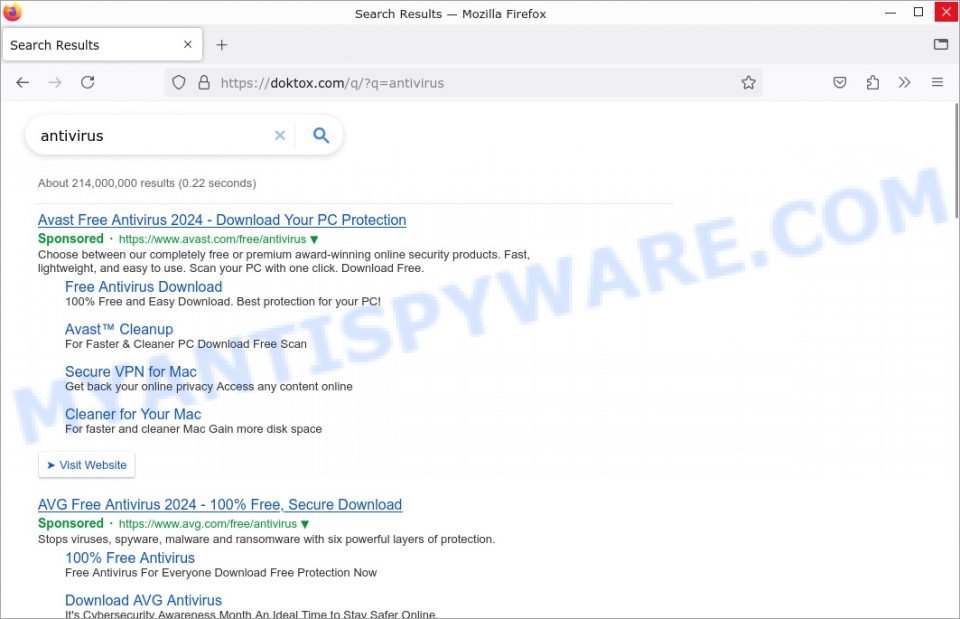
Task: Close the Search Results tab
Action: pos(188,45)
